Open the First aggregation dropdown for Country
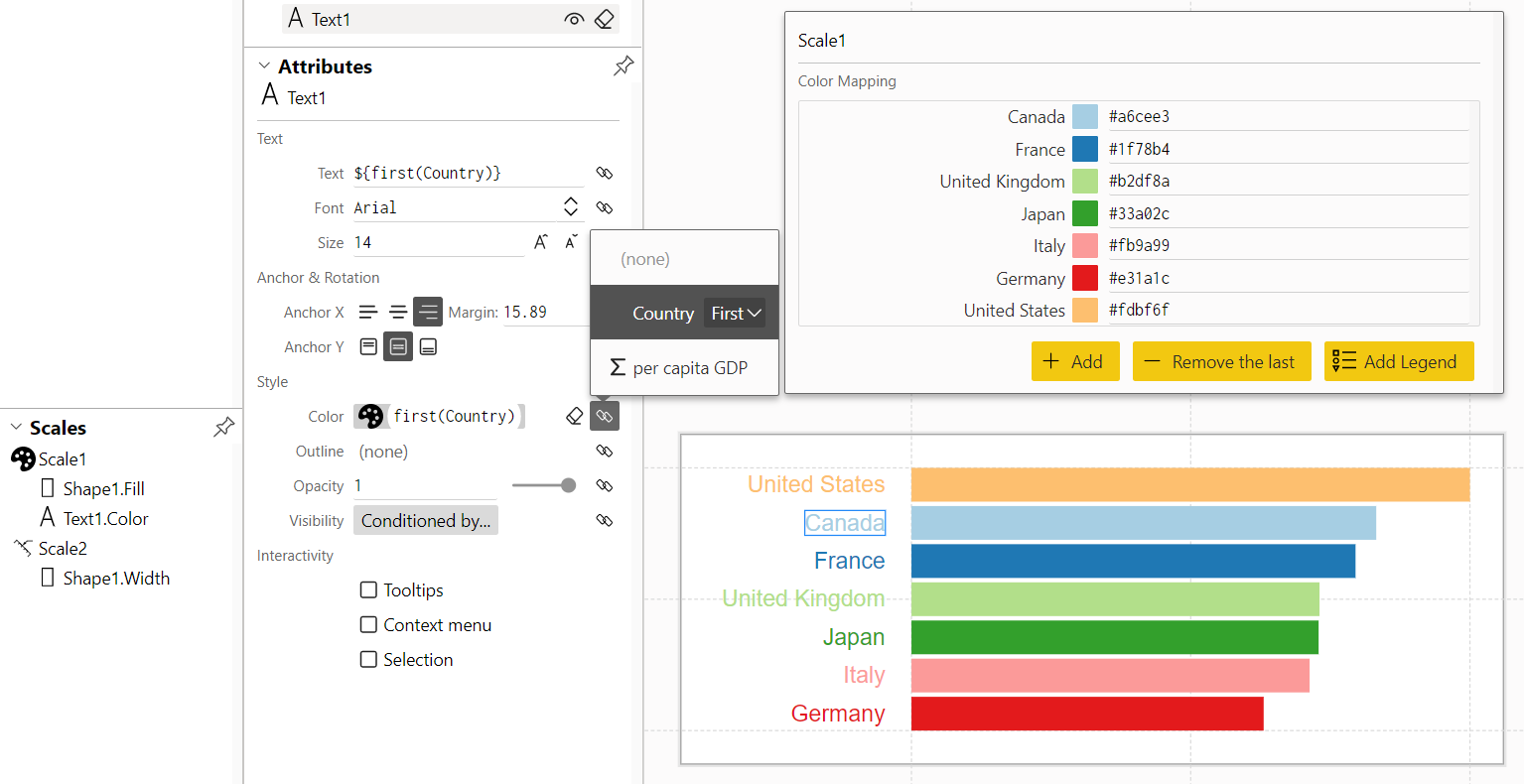 click(736, 313)
